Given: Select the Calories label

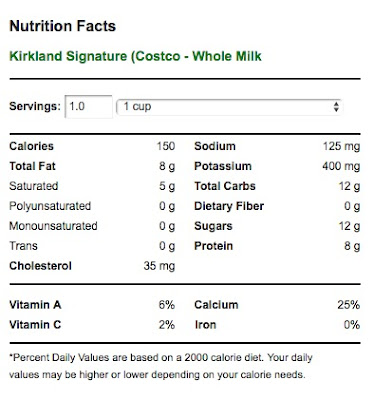Looking at the screenshot, I should pyautogui.click(x=31, y=146).
